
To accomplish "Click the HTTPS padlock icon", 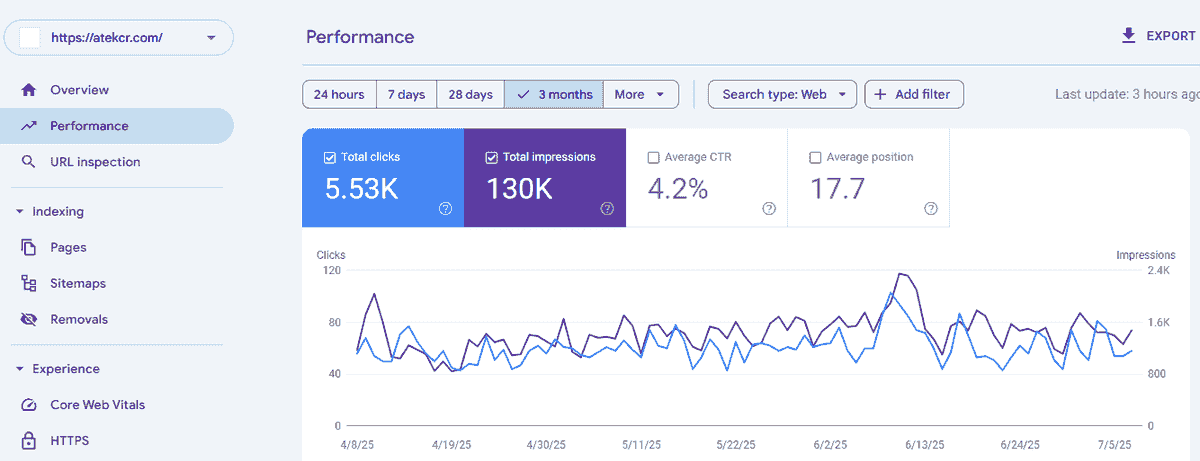I will tap(29, 441).
